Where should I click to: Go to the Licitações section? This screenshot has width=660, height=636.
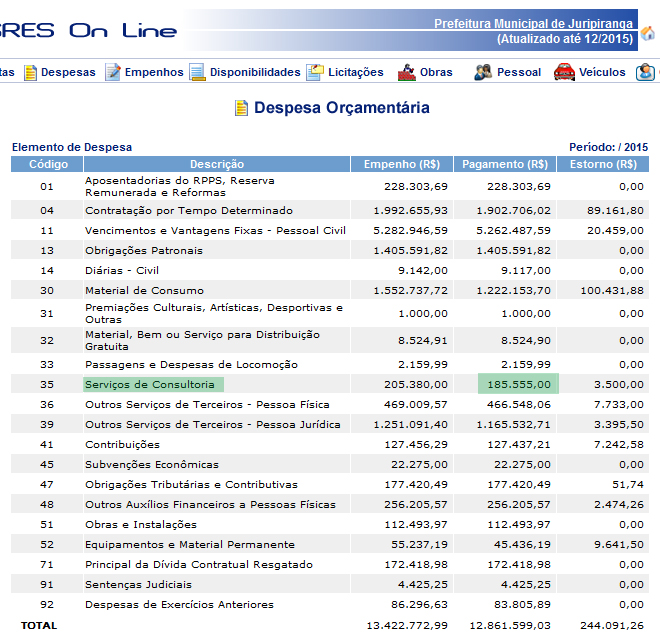[356, 72]
